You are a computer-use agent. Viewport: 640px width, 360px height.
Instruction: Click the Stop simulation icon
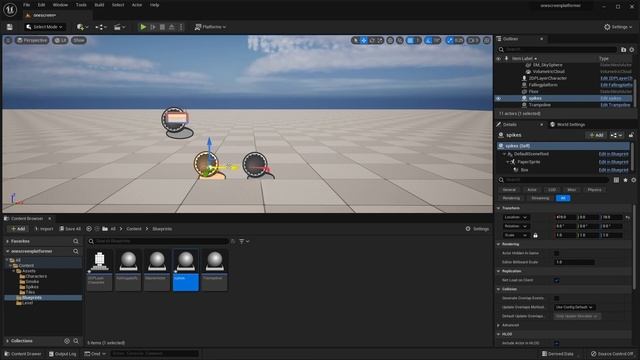coord(162,27)
